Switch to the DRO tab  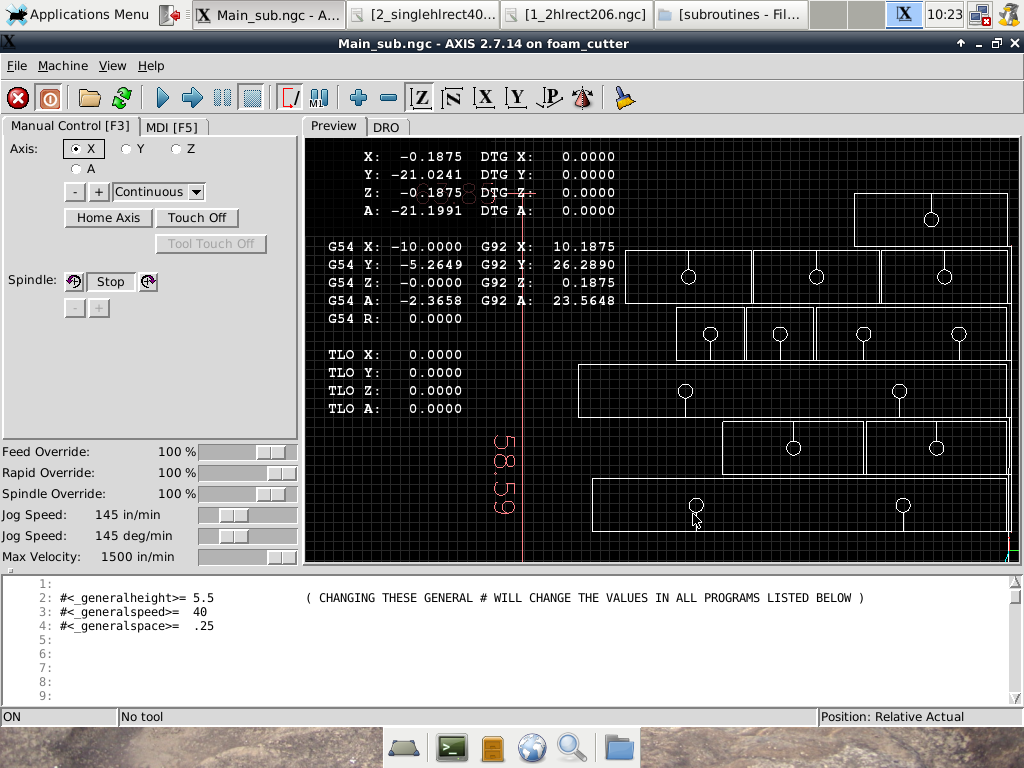tap(386, 127)
